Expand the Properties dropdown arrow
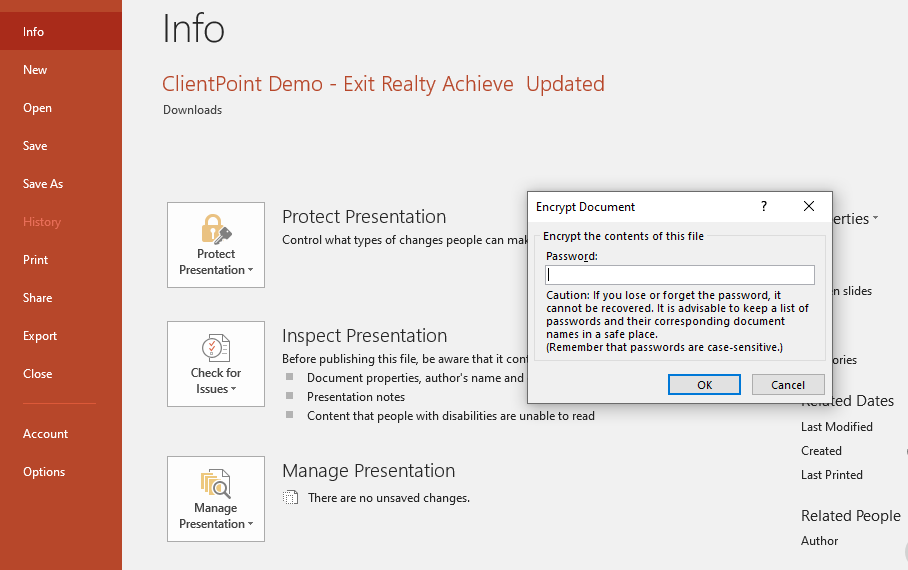This screenshot has height=570, width=908. tap(876, 218)
